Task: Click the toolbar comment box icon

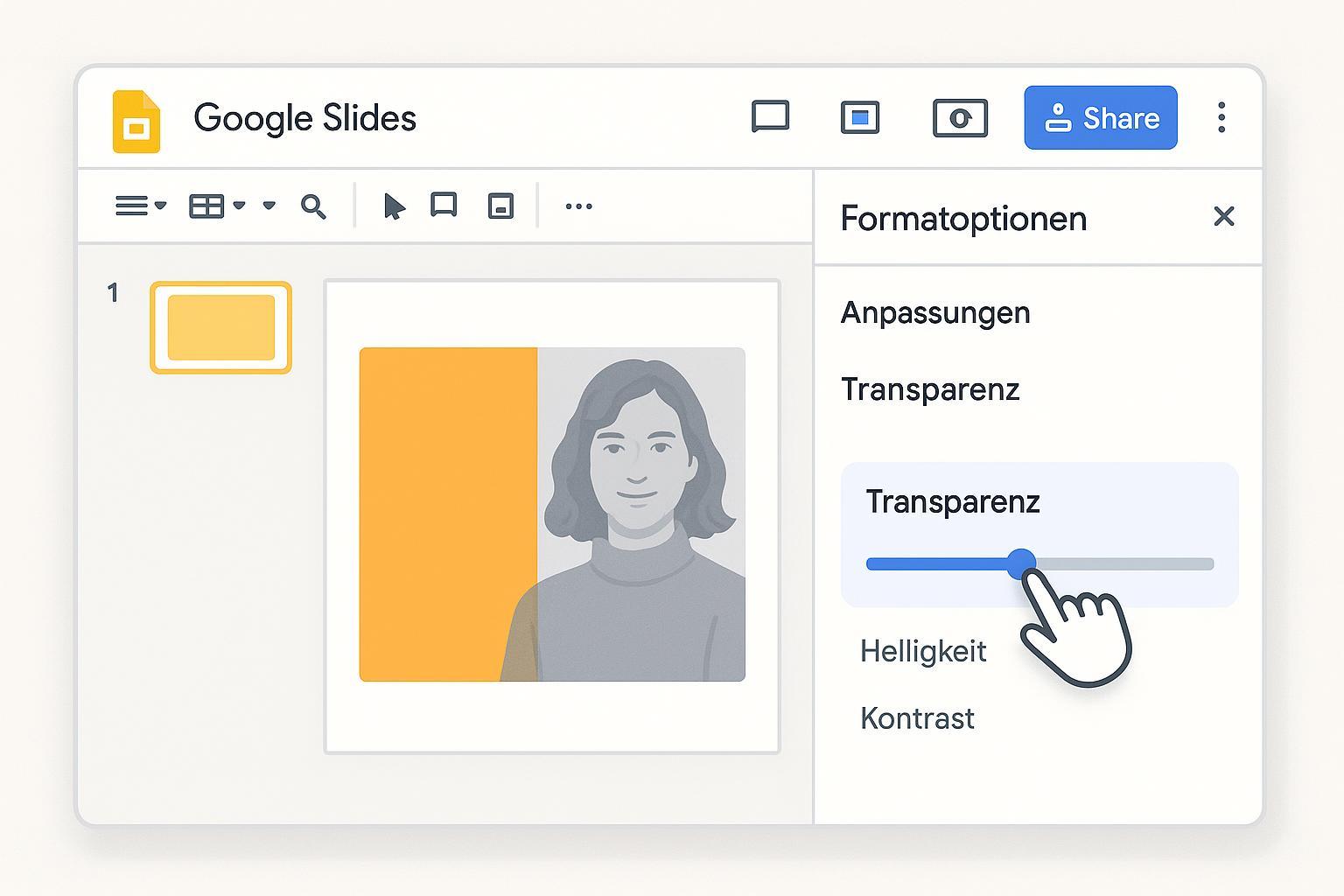Action: 444,206
